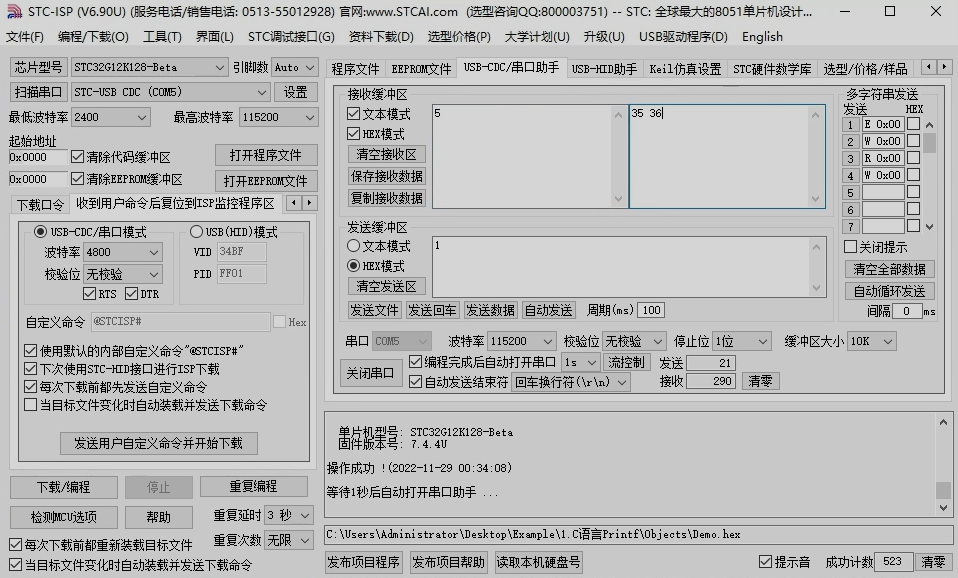Uncheck 自动发送结束符 option
The width and height of the screenshot is (958, 578).
(x=416, y=382)
